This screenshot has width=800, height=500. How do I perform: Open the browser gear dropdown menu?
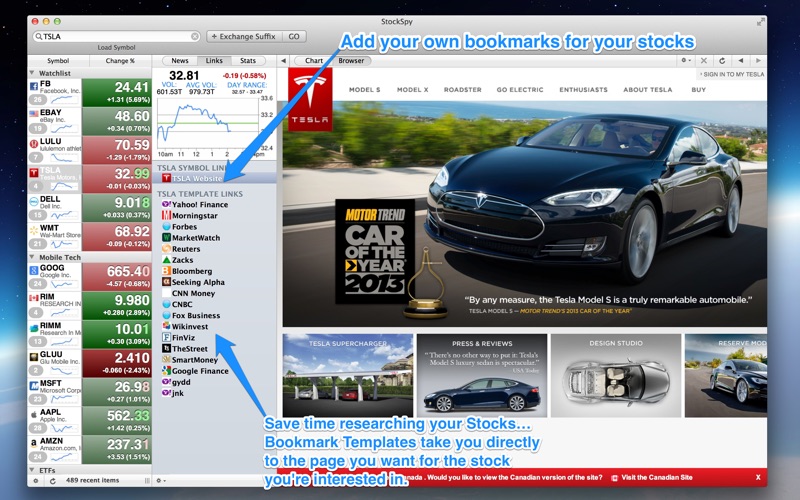[685, 61]
